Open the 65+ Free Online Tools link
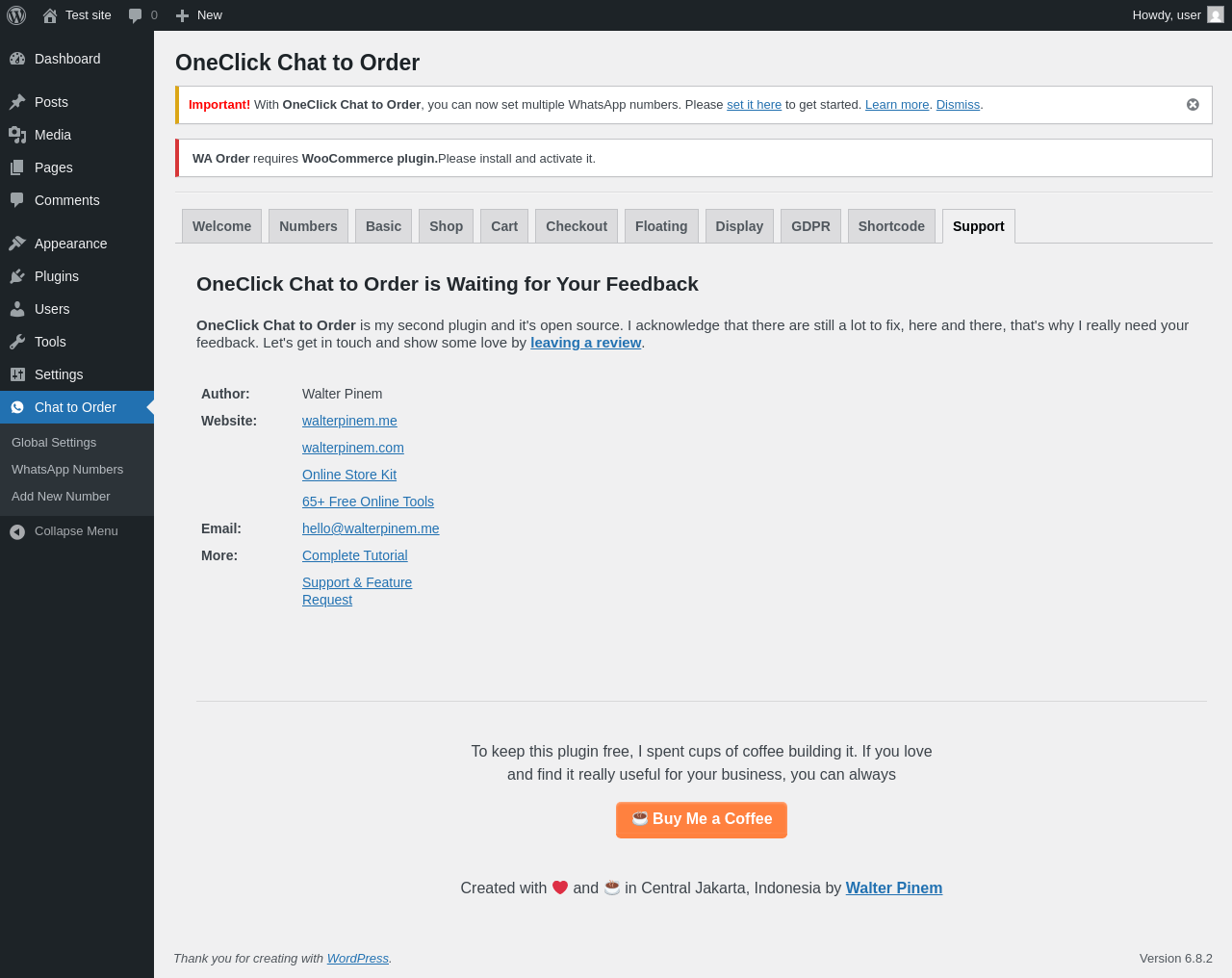The height and width of the screenshot is (978, 1232). click(x=368, y=502)
